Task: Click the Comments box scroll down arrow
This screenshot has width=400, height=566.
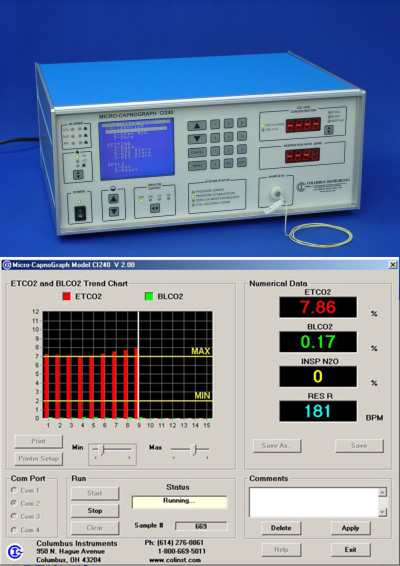Action: pyautogui.click(x=383, y=512)
